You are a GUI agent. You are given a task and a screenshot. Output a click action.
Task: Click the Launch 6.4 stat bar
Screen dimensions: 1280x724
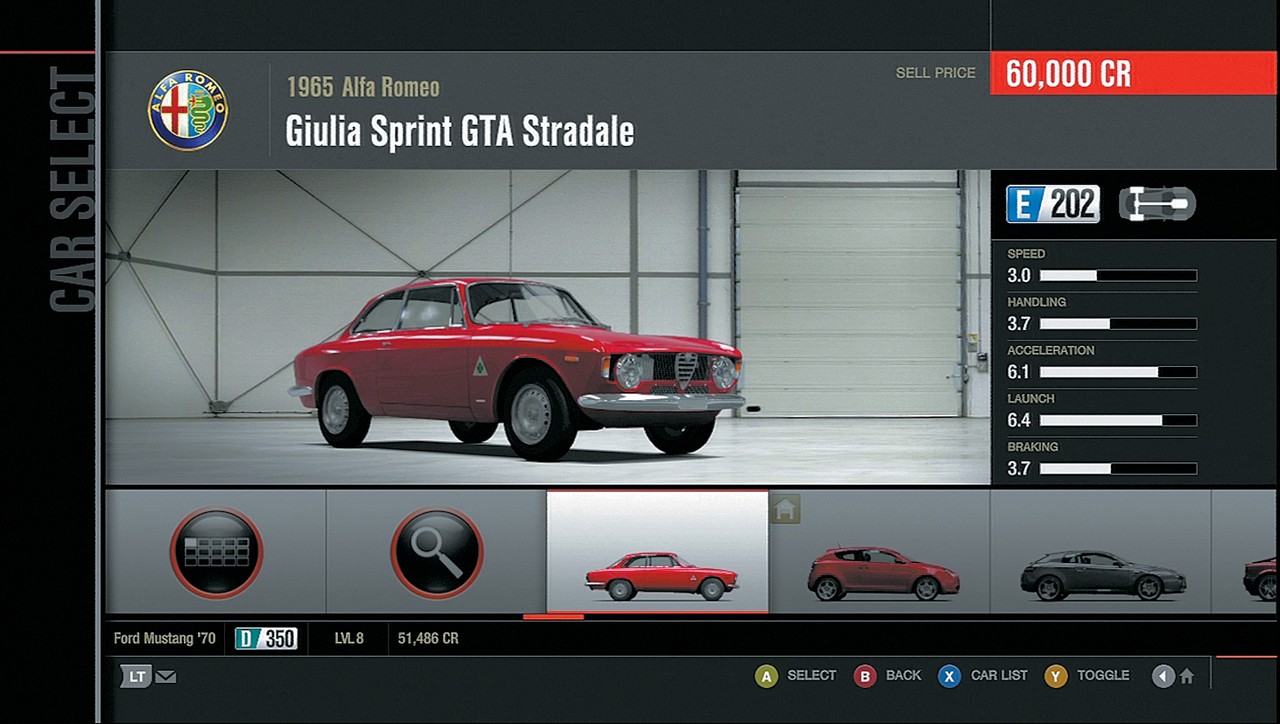[1118, 420]
